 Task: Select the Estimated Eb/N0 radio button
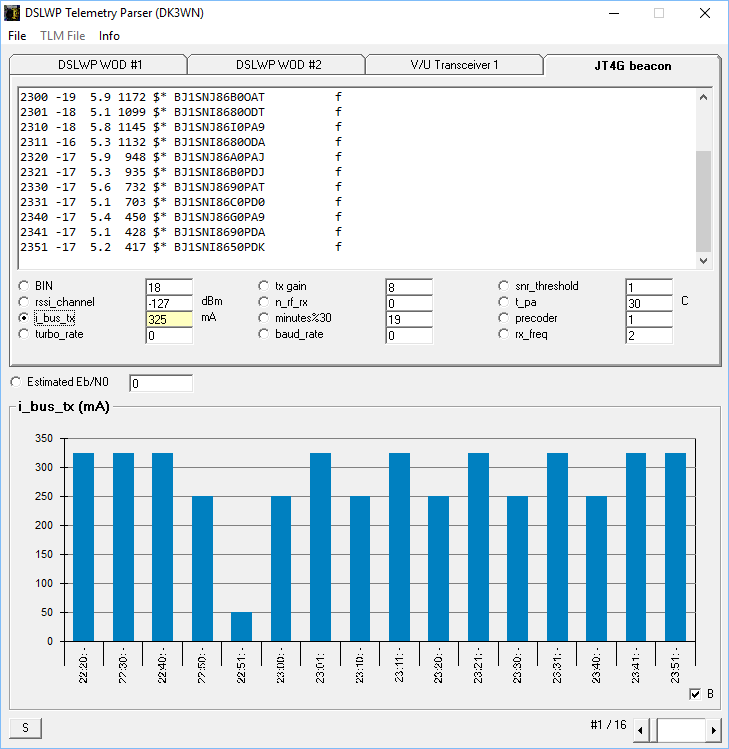[x=16, y=382]
